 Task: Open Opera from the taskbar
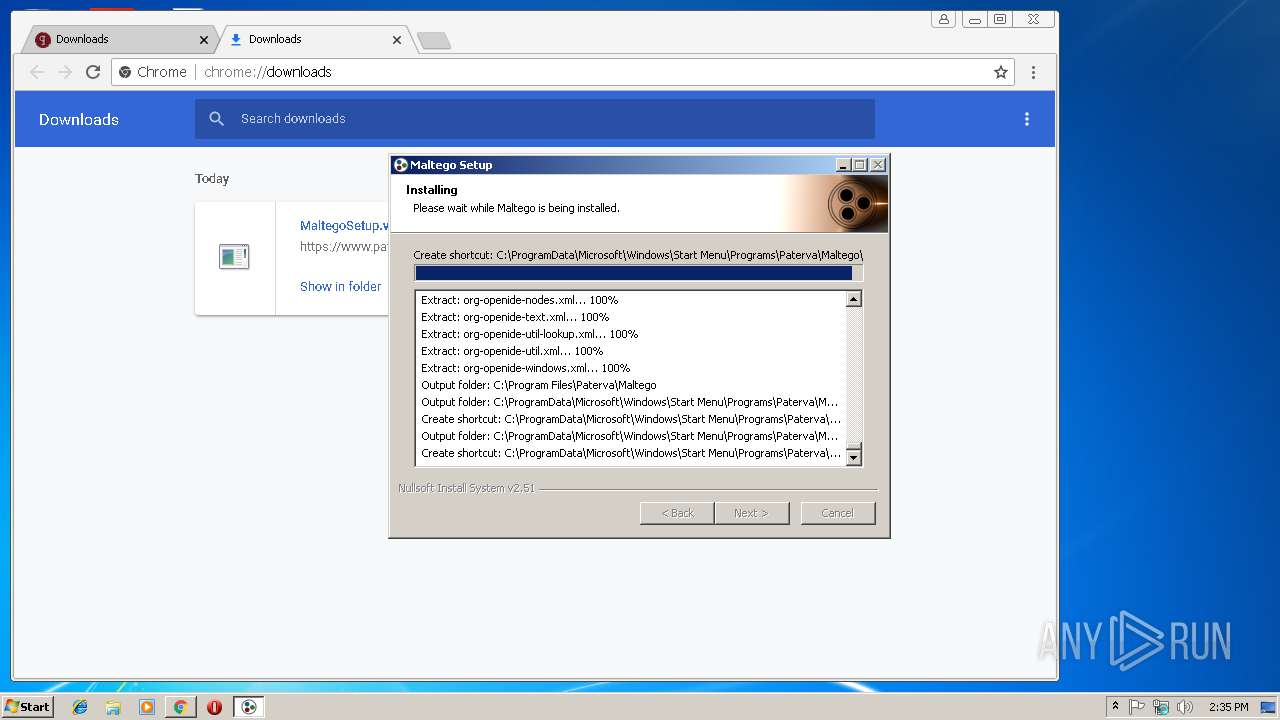pos(214,707)
